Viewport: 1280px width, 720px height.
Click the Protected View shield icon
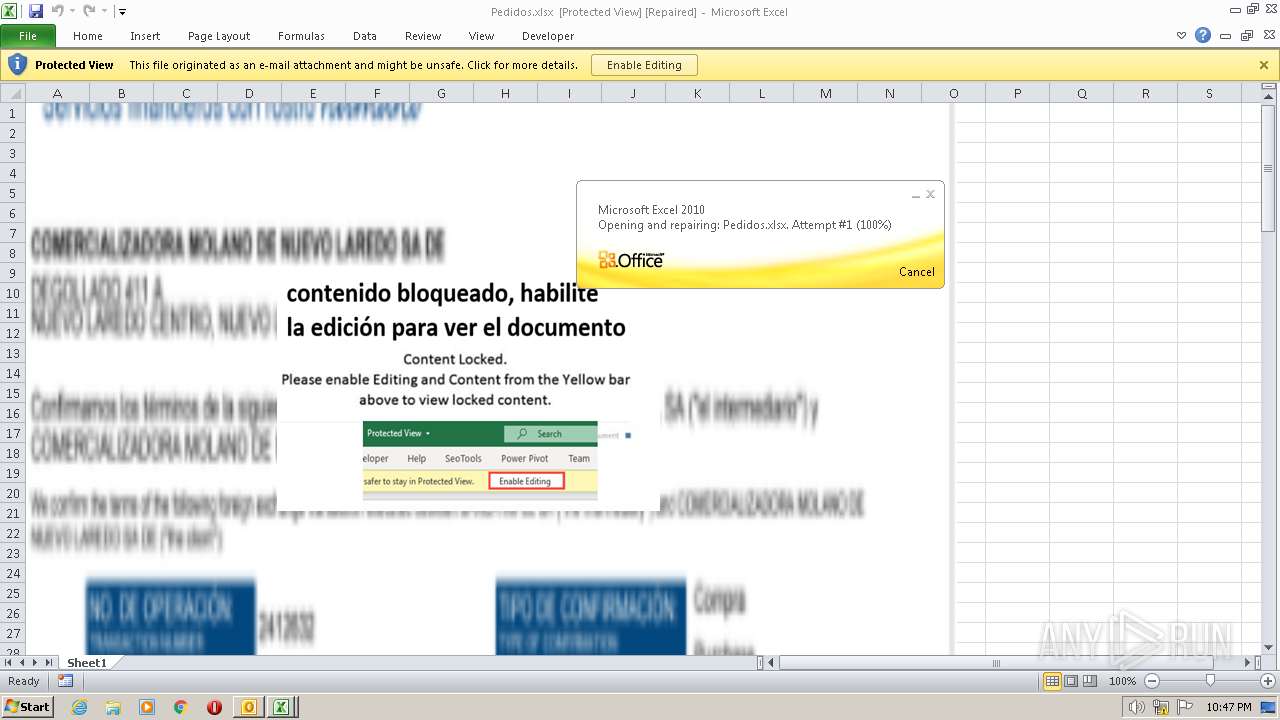pos(17,65)
